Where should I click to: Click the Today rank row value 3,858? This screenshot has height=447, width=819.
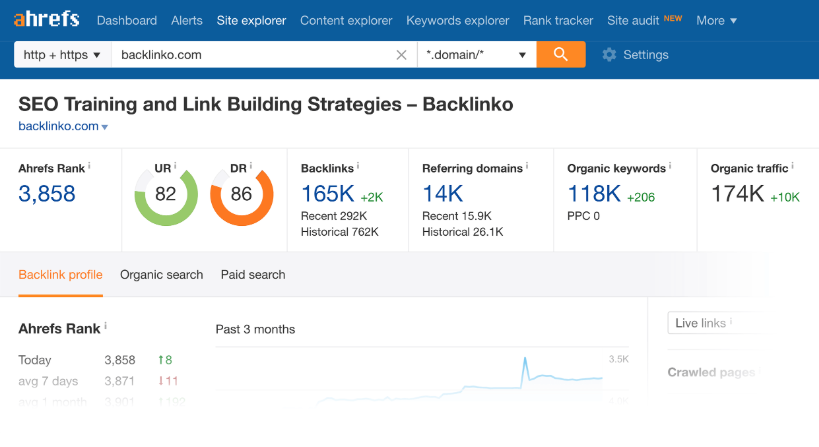click(x=120, y=360)
